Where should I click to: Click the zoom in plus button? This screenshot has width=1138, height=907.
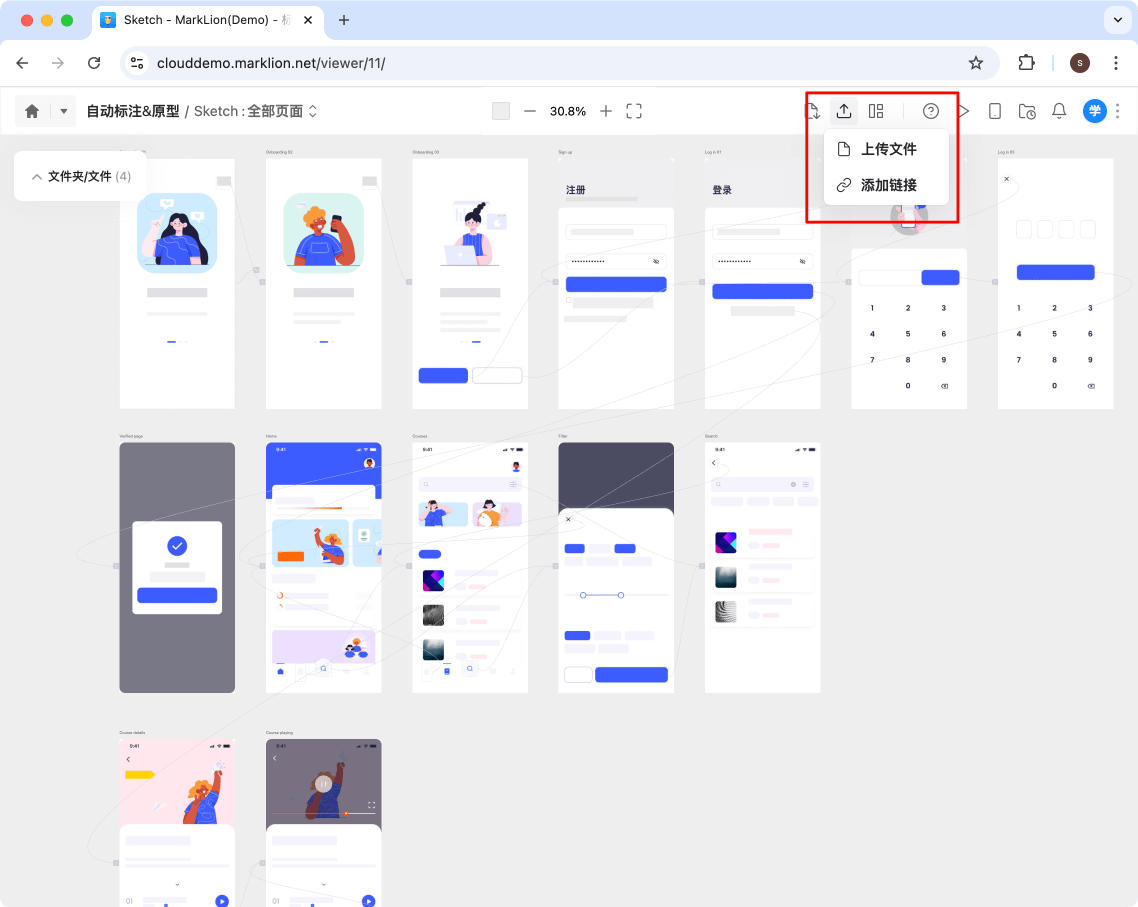pos(605,111)
